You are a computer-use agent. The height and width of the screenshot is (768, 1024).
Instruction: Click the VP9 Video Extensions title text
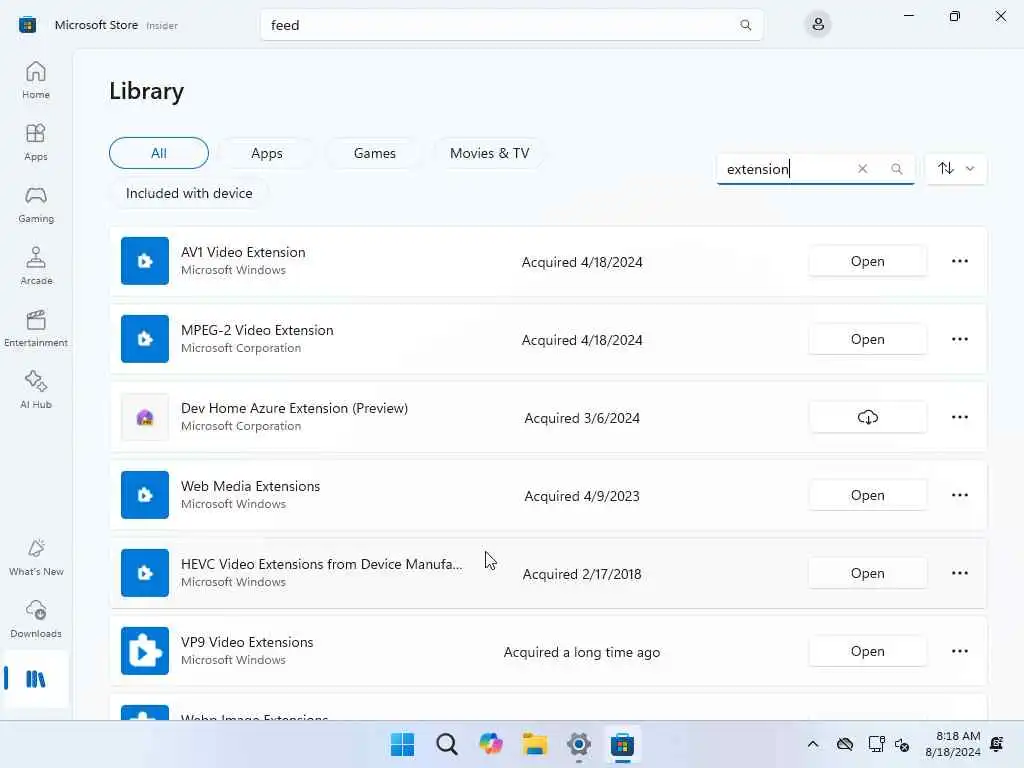click(x=247, y=642)
